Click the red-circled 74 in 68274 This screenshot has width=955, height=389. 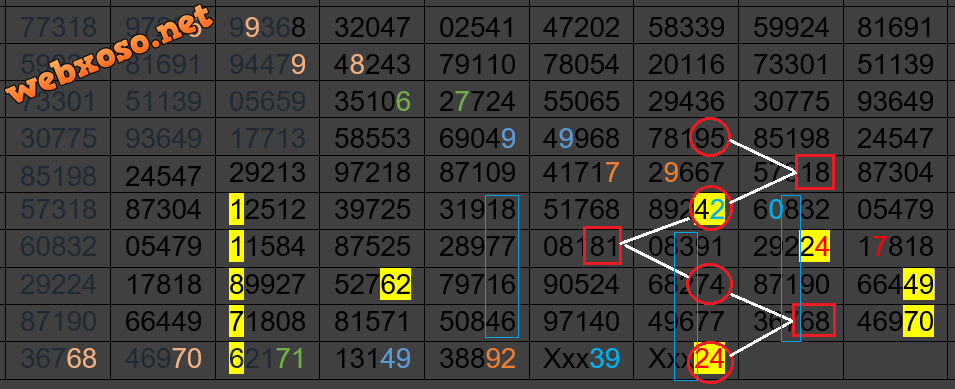point(708,284)
